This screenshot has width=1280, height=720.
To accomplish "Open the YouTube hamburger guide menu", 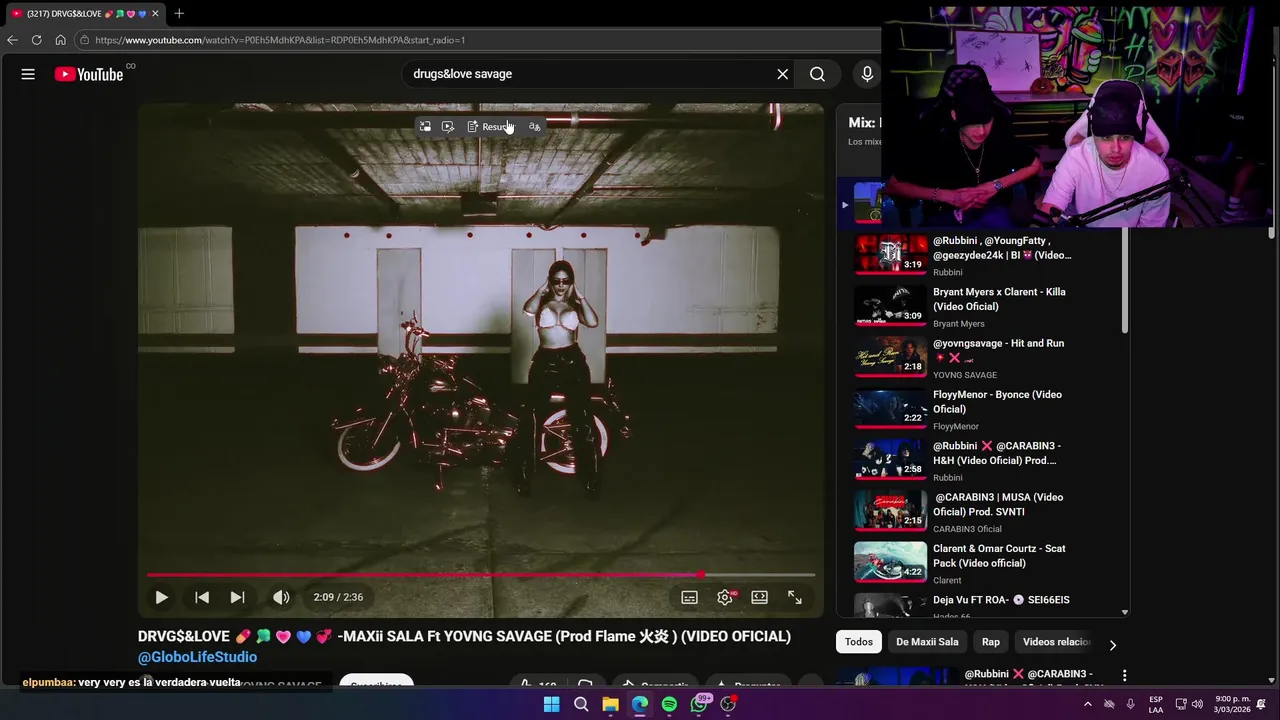I will [28, 74].
